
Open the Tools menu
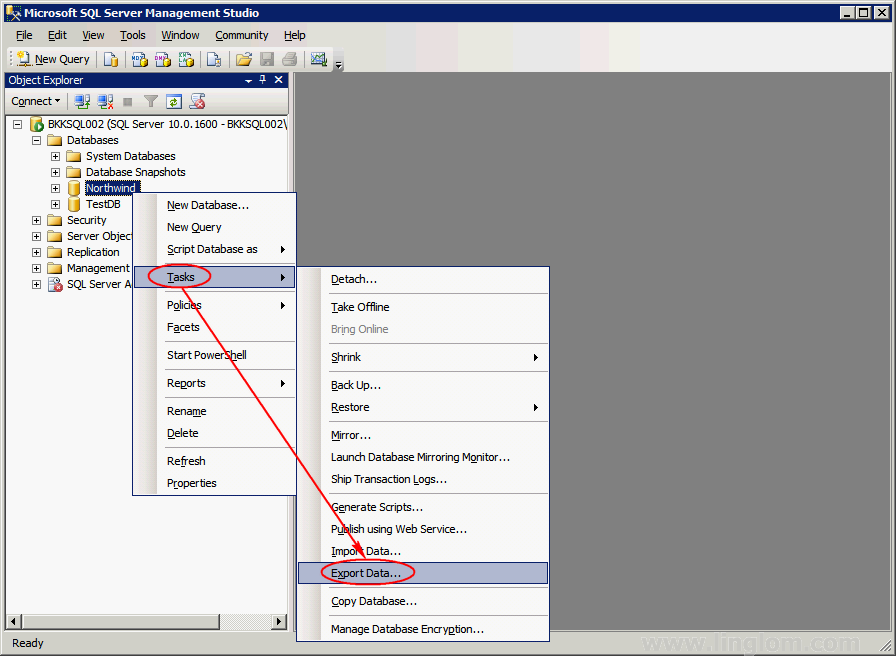tap(133, 35)
